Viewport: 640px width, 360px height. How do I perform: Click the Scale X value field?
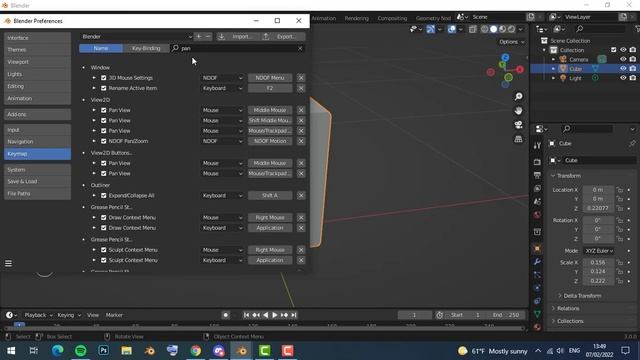(x=598, y=262)
